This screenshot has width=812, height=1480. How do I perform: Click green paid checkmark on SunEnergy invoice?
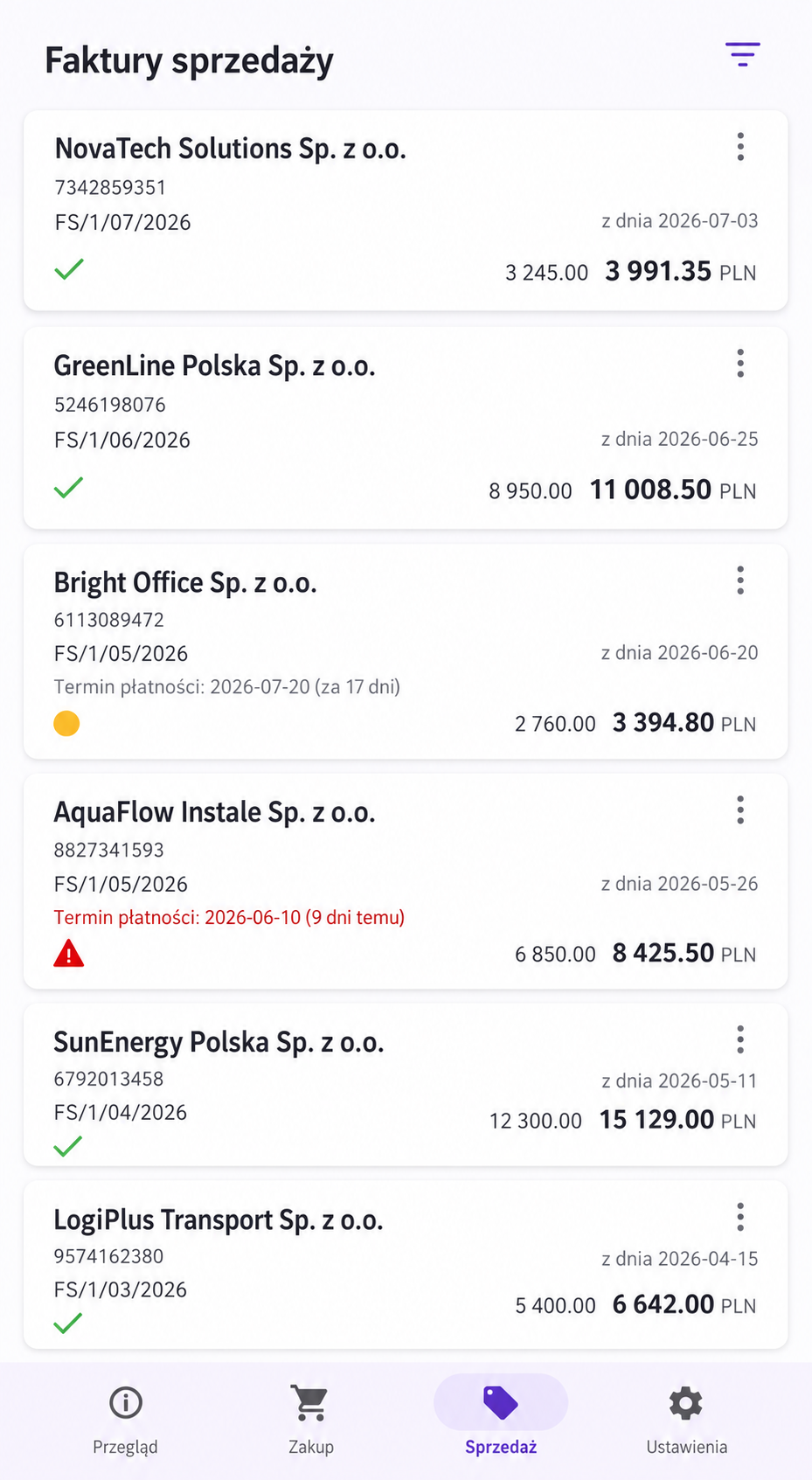[x=67, y=1146]
